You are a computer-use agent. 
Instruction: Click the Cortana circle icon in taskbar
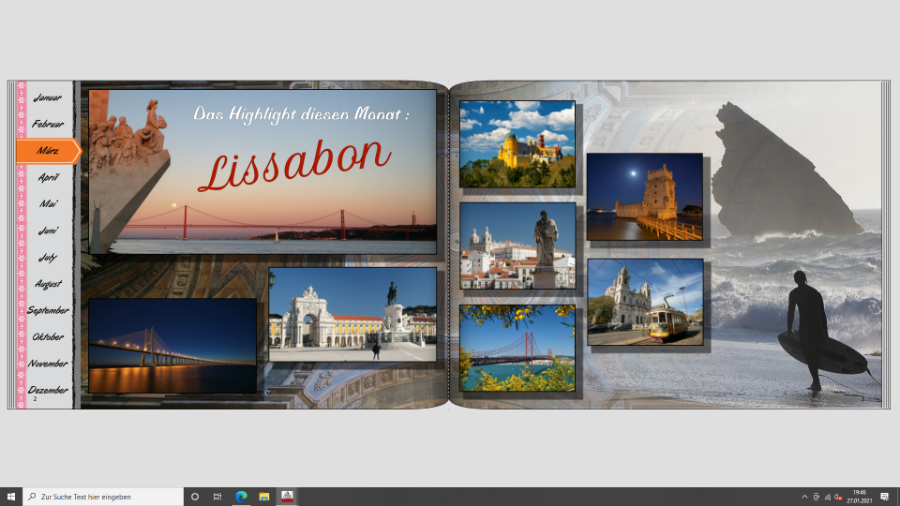(x=195, y=496)
